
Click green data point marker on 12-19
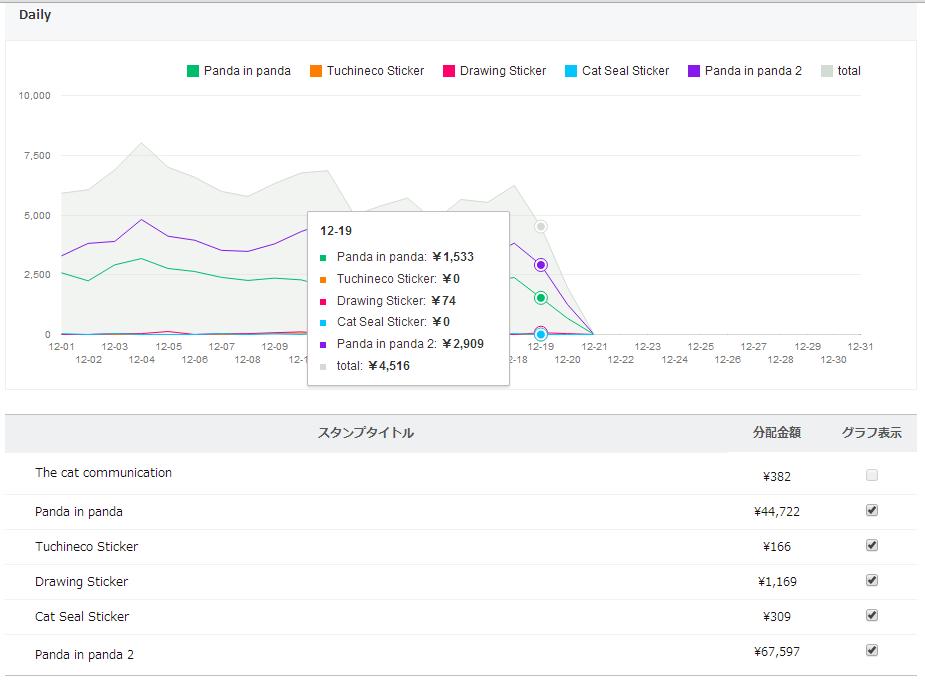tap(540, 298)
